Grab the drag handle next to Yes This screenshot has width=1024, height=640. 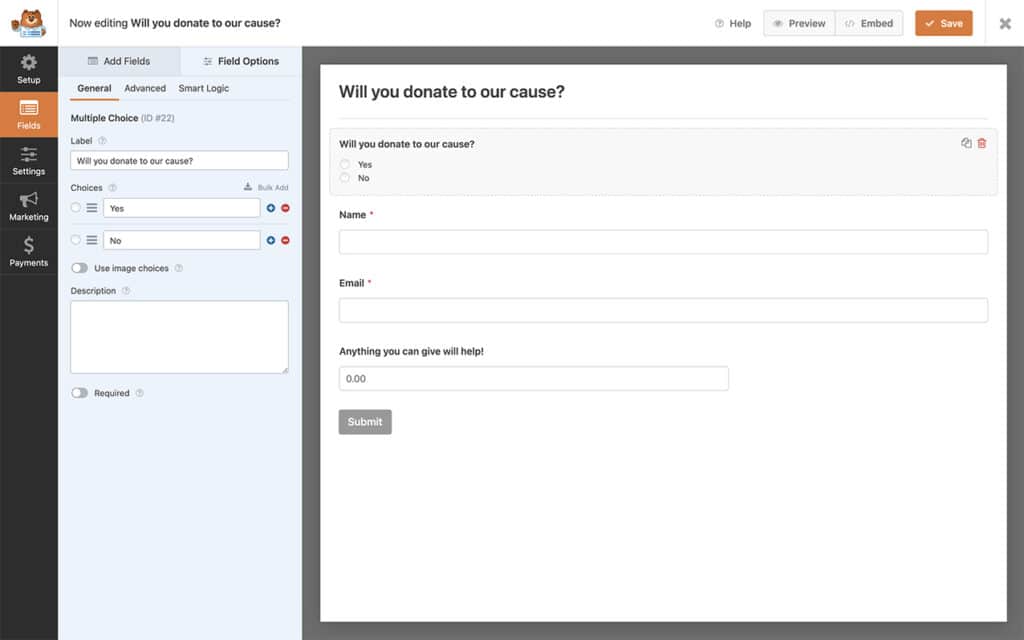pos(90,208)
